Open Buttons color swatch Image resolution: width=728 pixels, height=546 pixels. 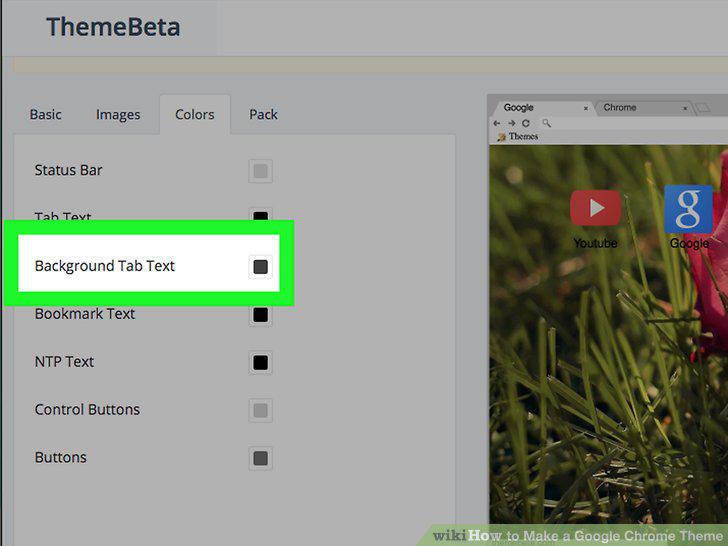tap(260, 458)
